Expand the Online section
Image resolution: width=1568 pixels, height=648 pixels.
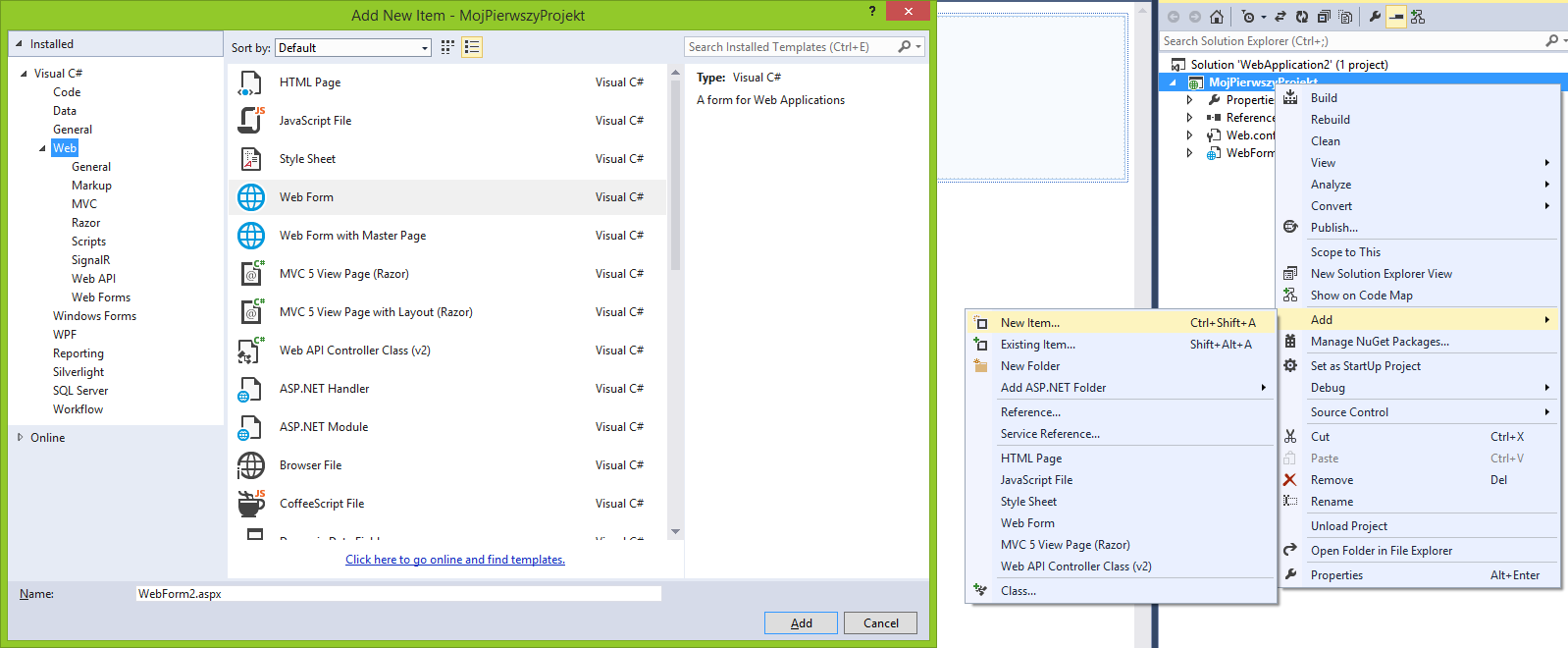[x=20, y=438]
